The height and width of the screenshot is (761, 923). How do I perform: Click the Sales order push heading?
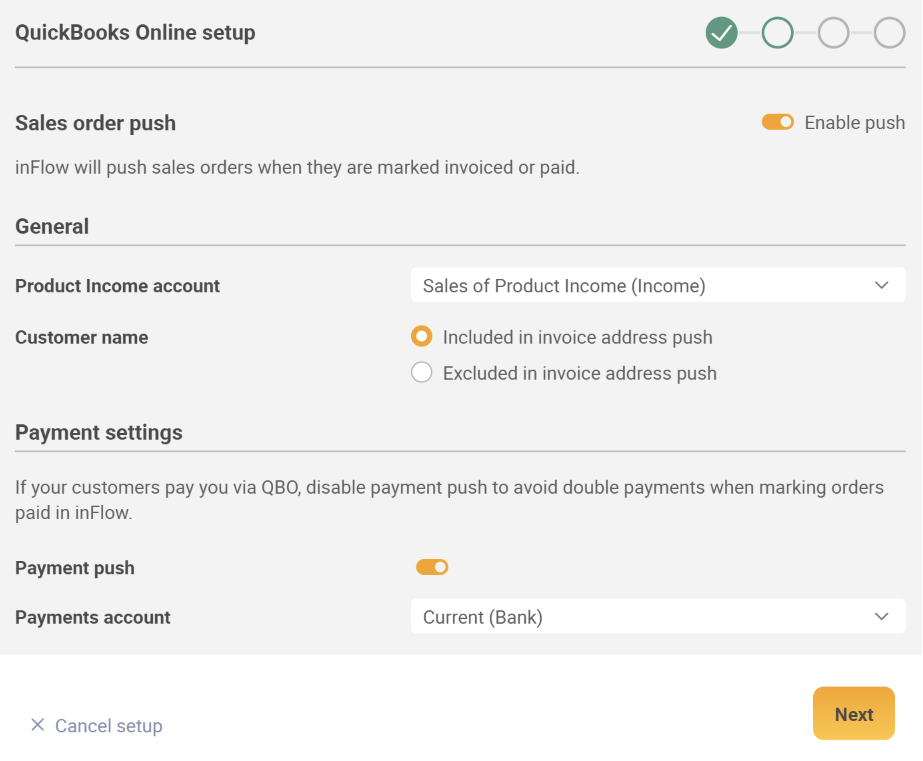[95, 123]
